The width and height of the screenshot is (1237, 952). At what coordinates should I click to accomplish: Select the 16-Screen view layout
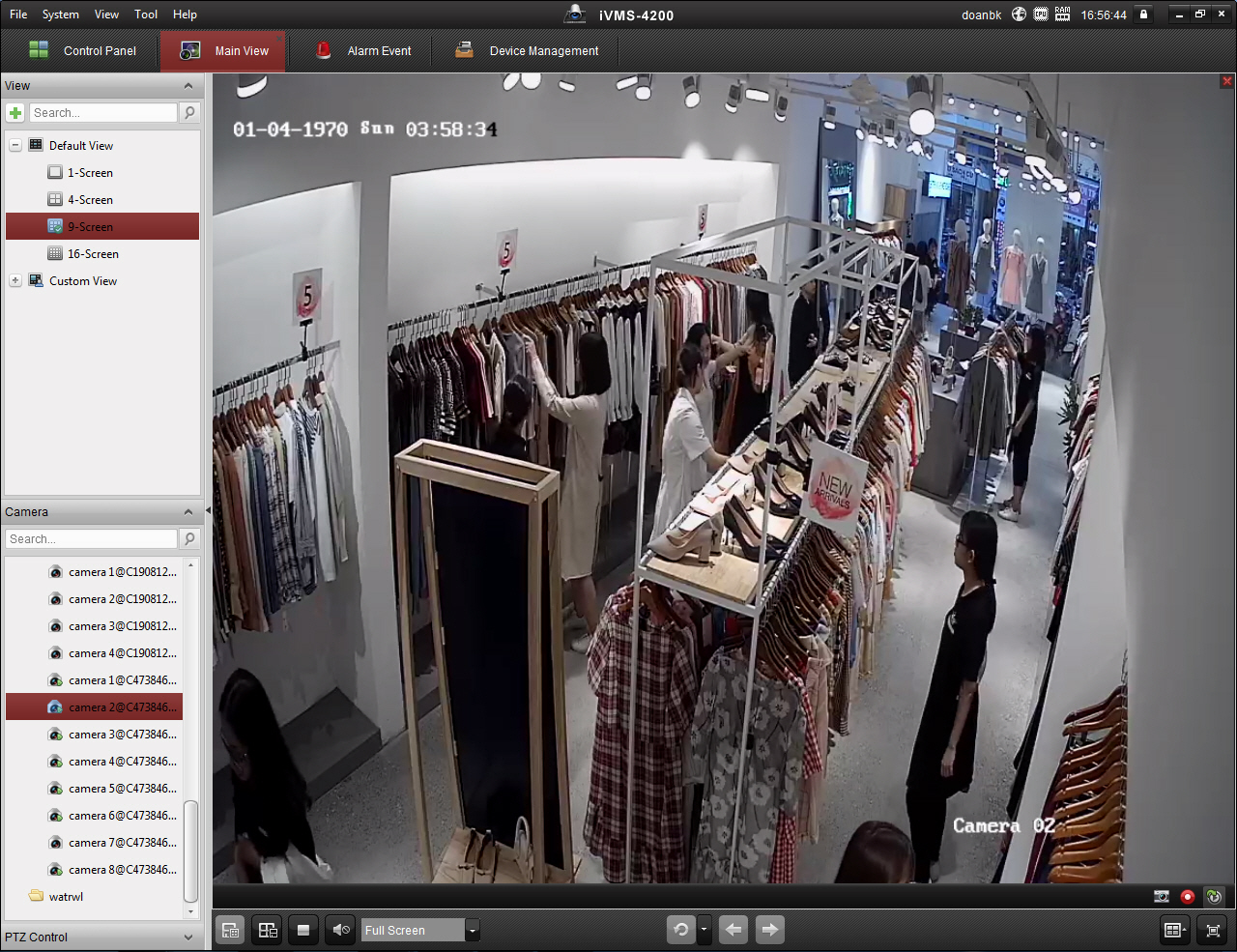coord(93,254)
